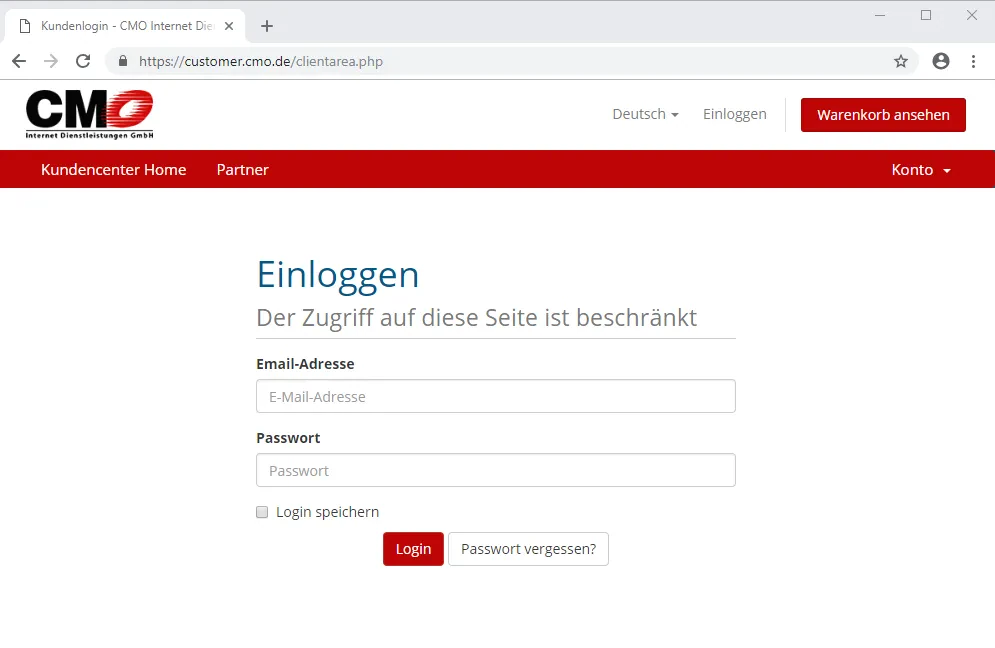This screenshot has width=995, height=648.
Task: Maximize the browser window
Action: click(926, 15)
